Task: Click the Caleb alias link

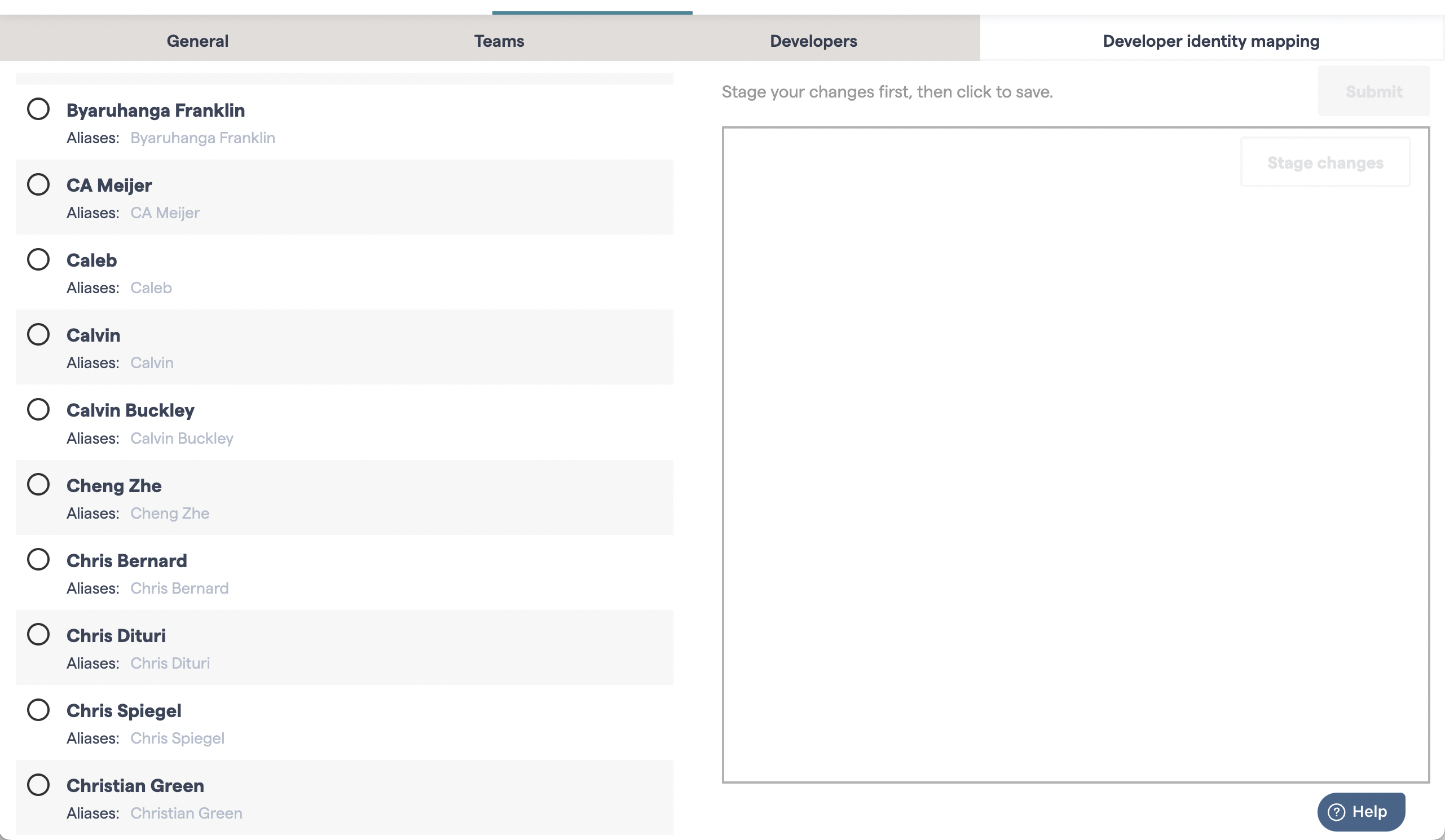Action: tap(151, 288)
